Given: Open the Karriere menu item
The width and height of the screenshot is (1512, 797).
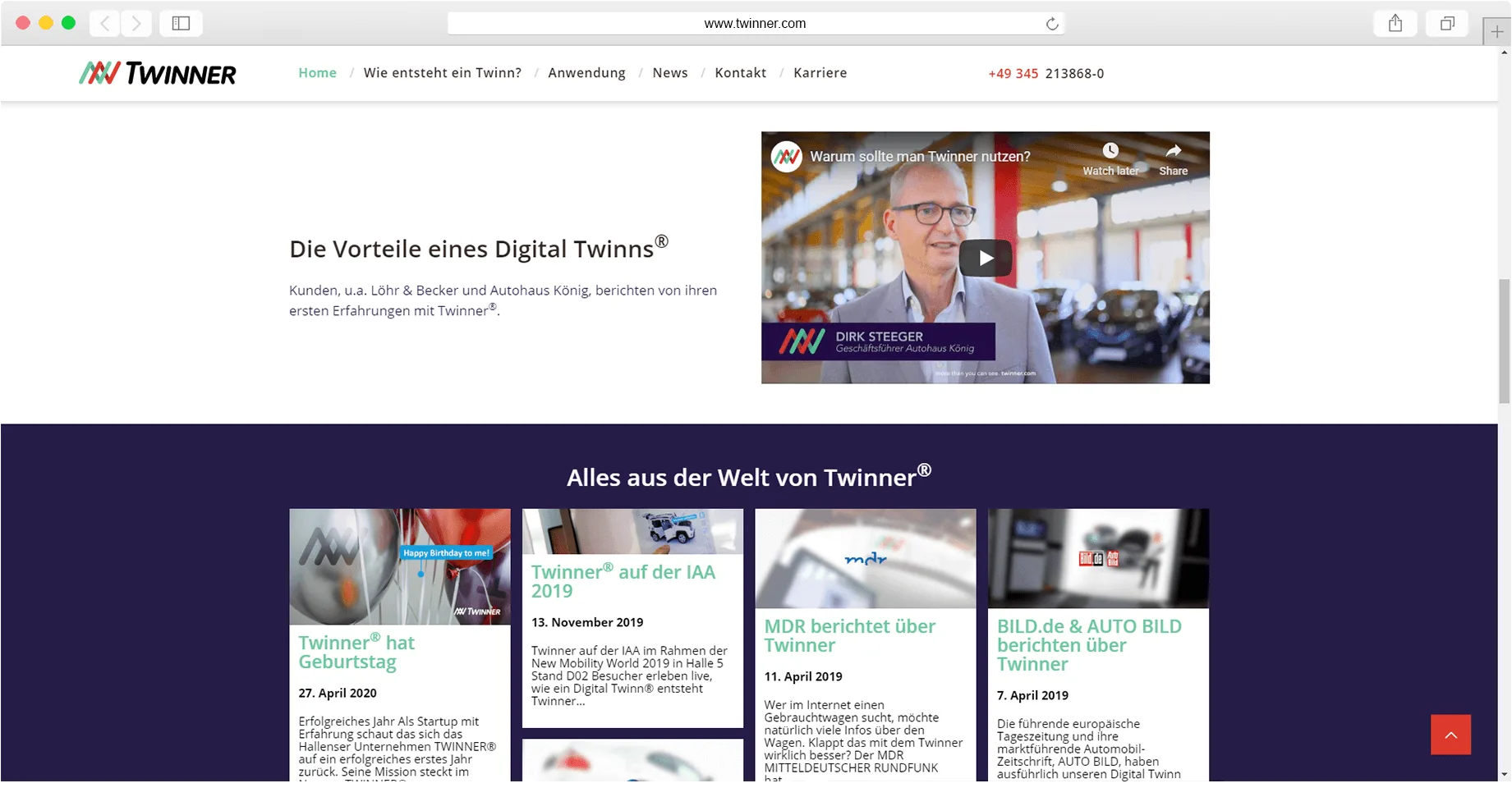Looking at the screenshot, I should pos(820,73).
